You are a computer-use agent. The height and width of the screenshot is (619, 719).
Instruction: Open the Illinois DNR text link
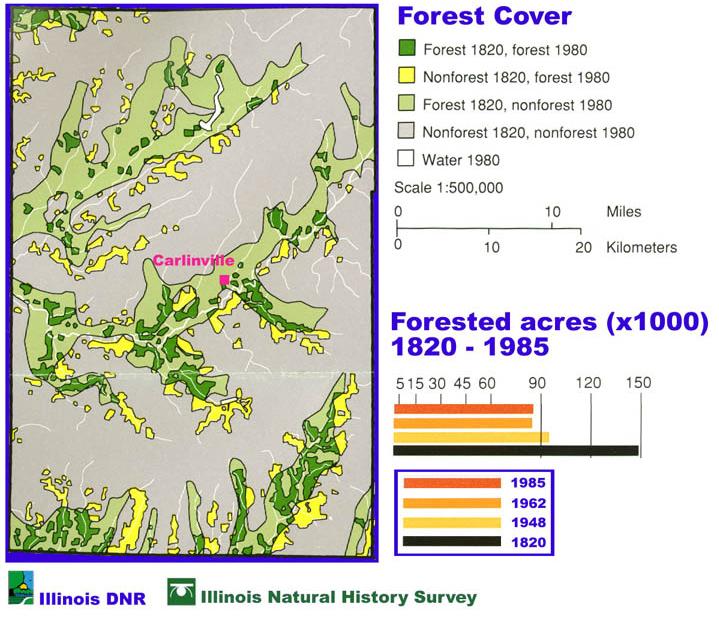click(x=93, y=599)
